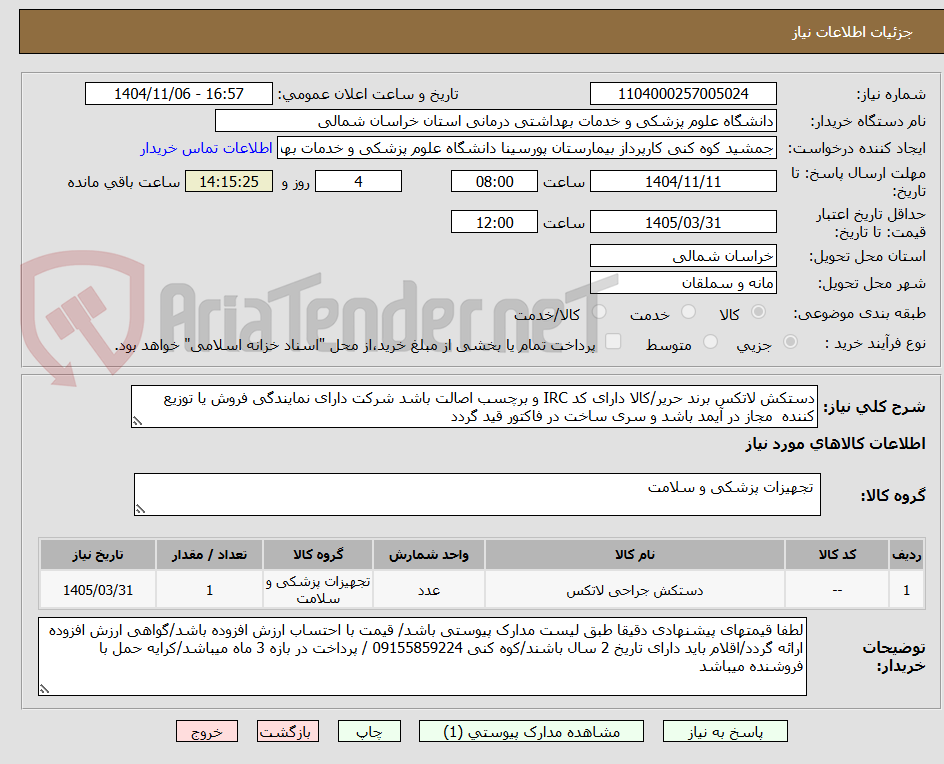Select the جزیی purchase type radio

[790, 342]
